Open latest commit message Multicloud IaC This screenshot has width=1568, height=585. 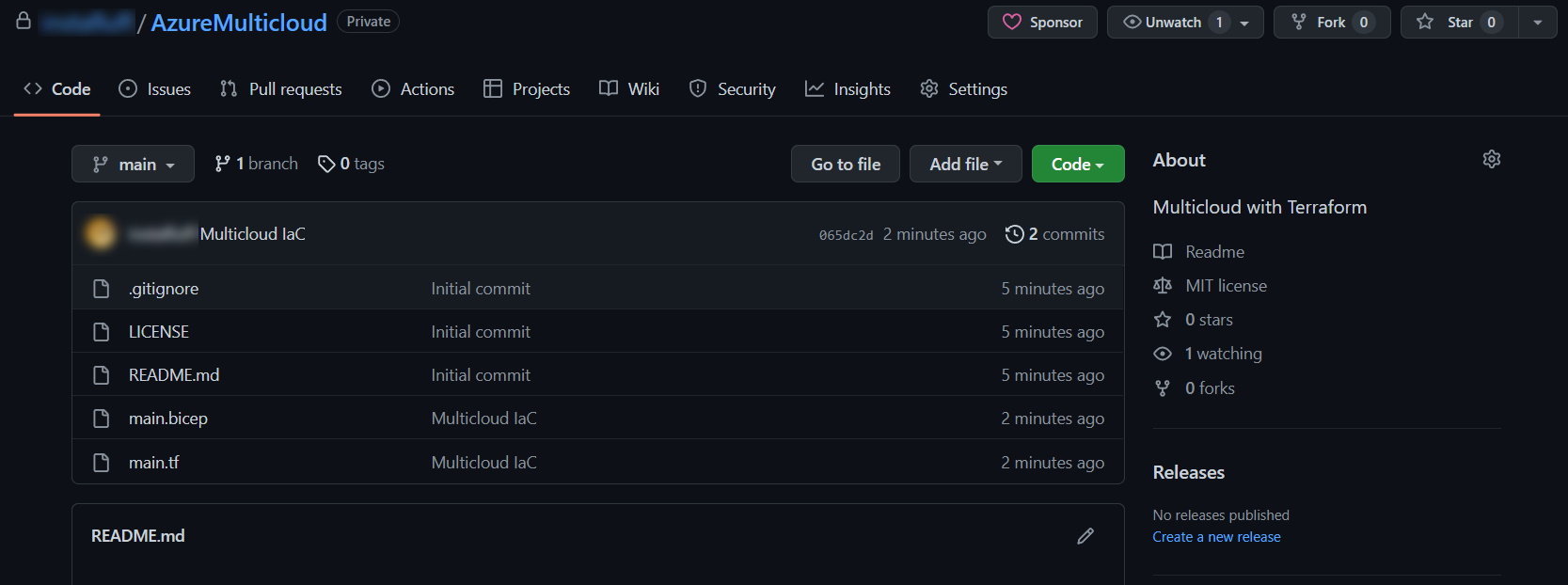click(x=253, y=233)
